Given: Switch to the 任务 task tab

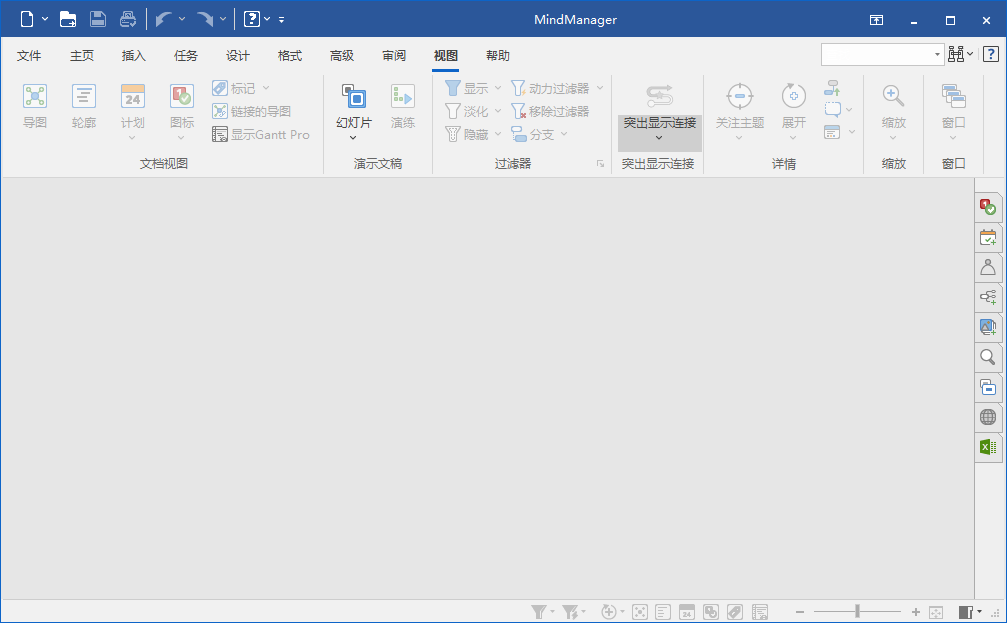Looking at the screenshot, I should 186,56.
